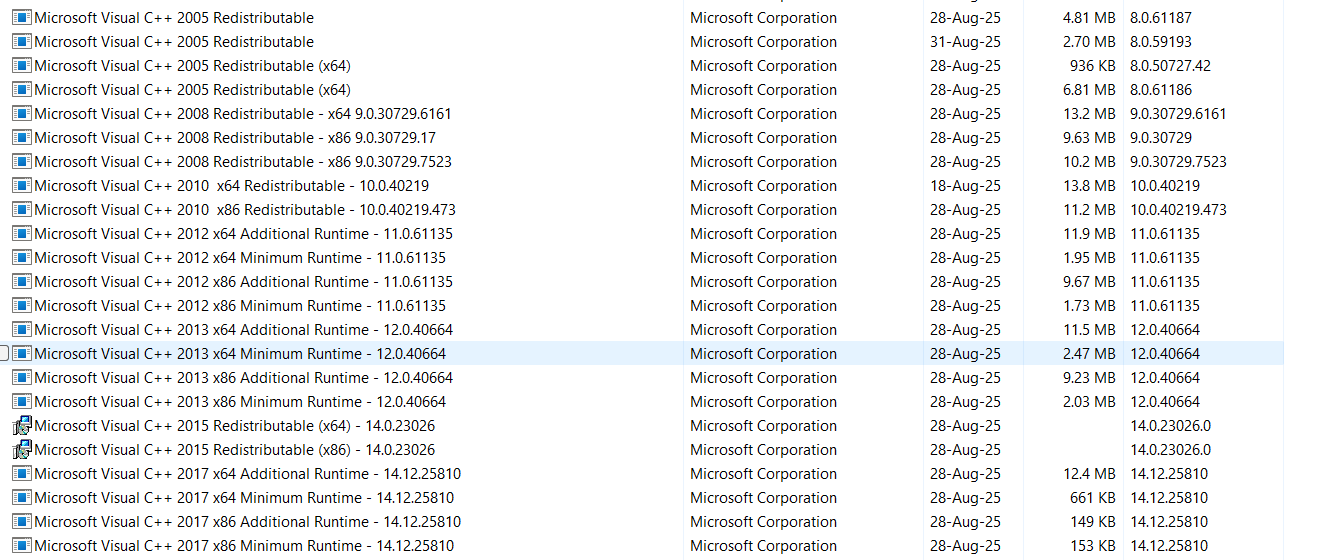Click the 31-Aug-25 install date cell
1324x560 pixels.
pos(965,42)
